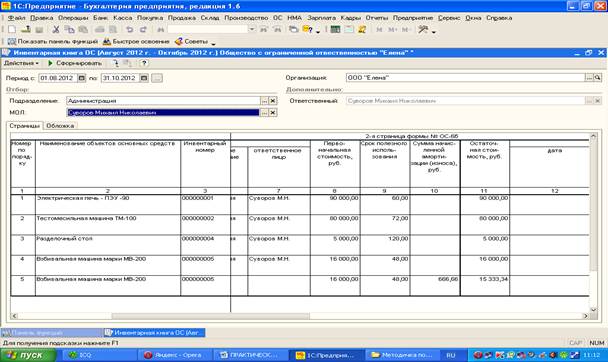The image size is (608, 362).
Task: Open the Действия dropdown menu
Action: coord(21,63)
